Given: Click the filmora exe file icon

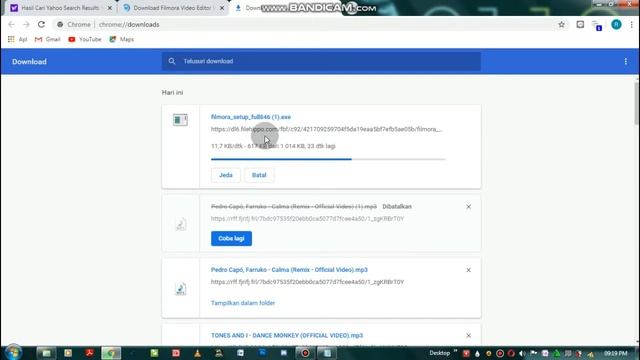Looking at the screenshot, I should pos(180,120).
